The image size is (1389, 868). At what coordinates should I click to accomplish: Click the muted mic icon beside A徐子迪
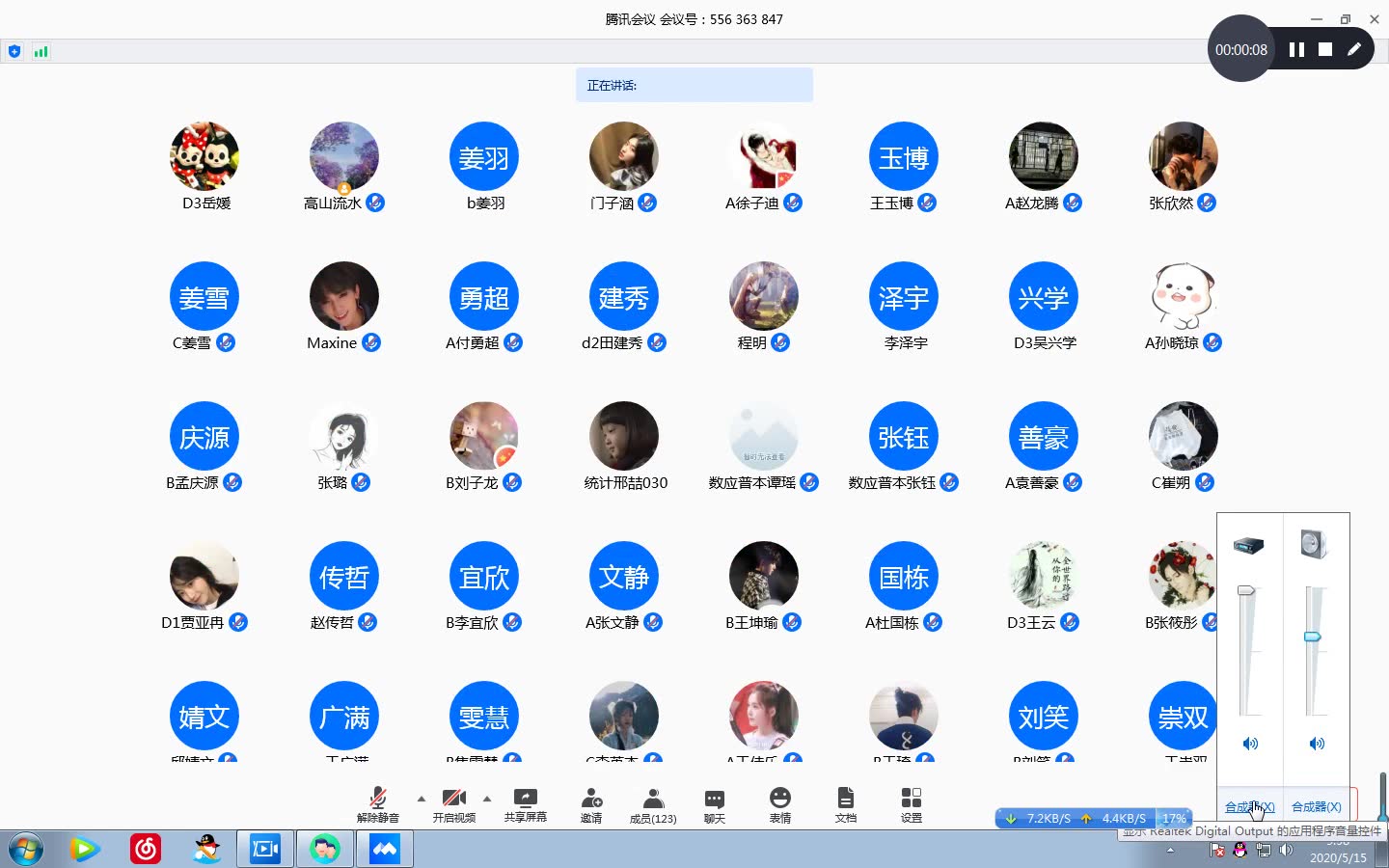click(793, 203)
